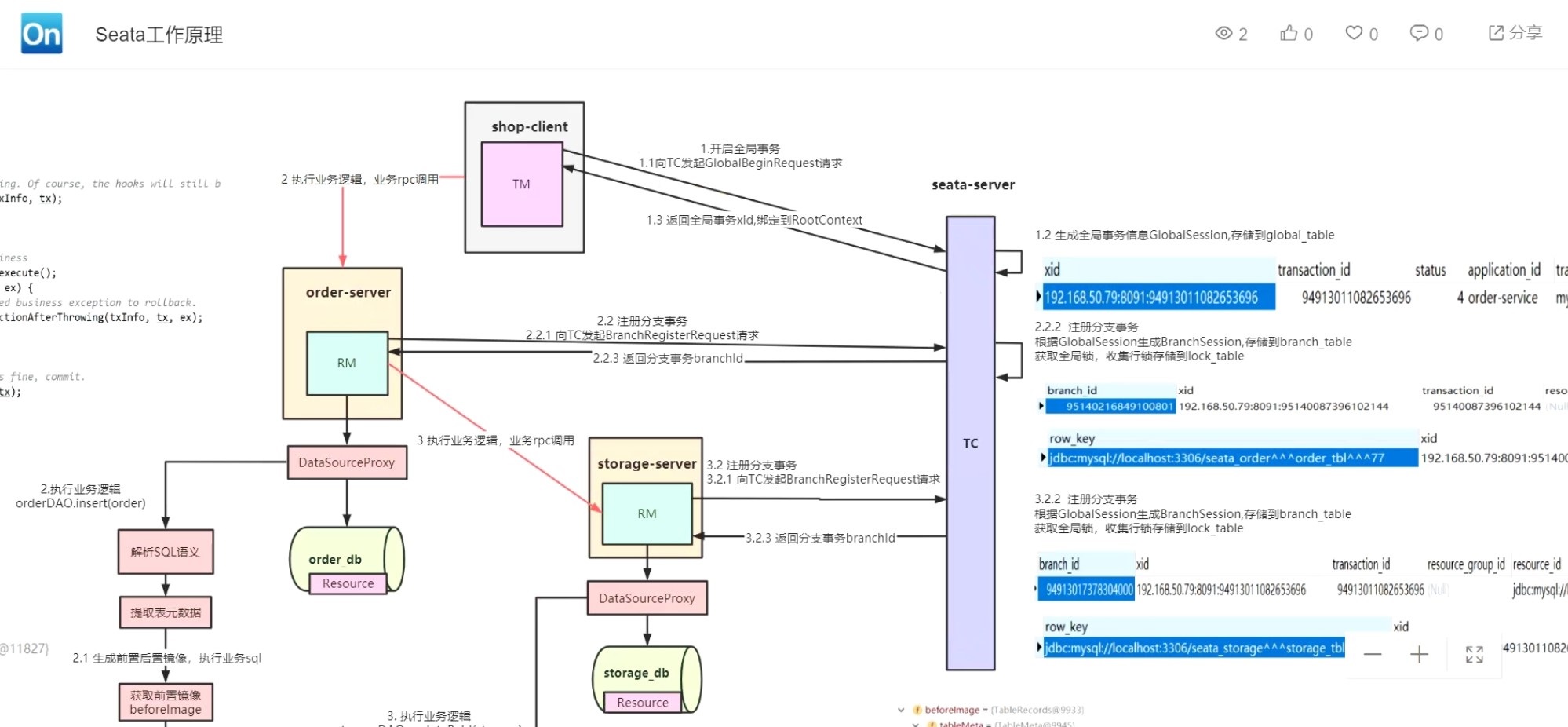The width and height of the screenshot is (1568, 727).
Task: Click the 4 order-service application_id cell
Action: (x=1497, y=298)
